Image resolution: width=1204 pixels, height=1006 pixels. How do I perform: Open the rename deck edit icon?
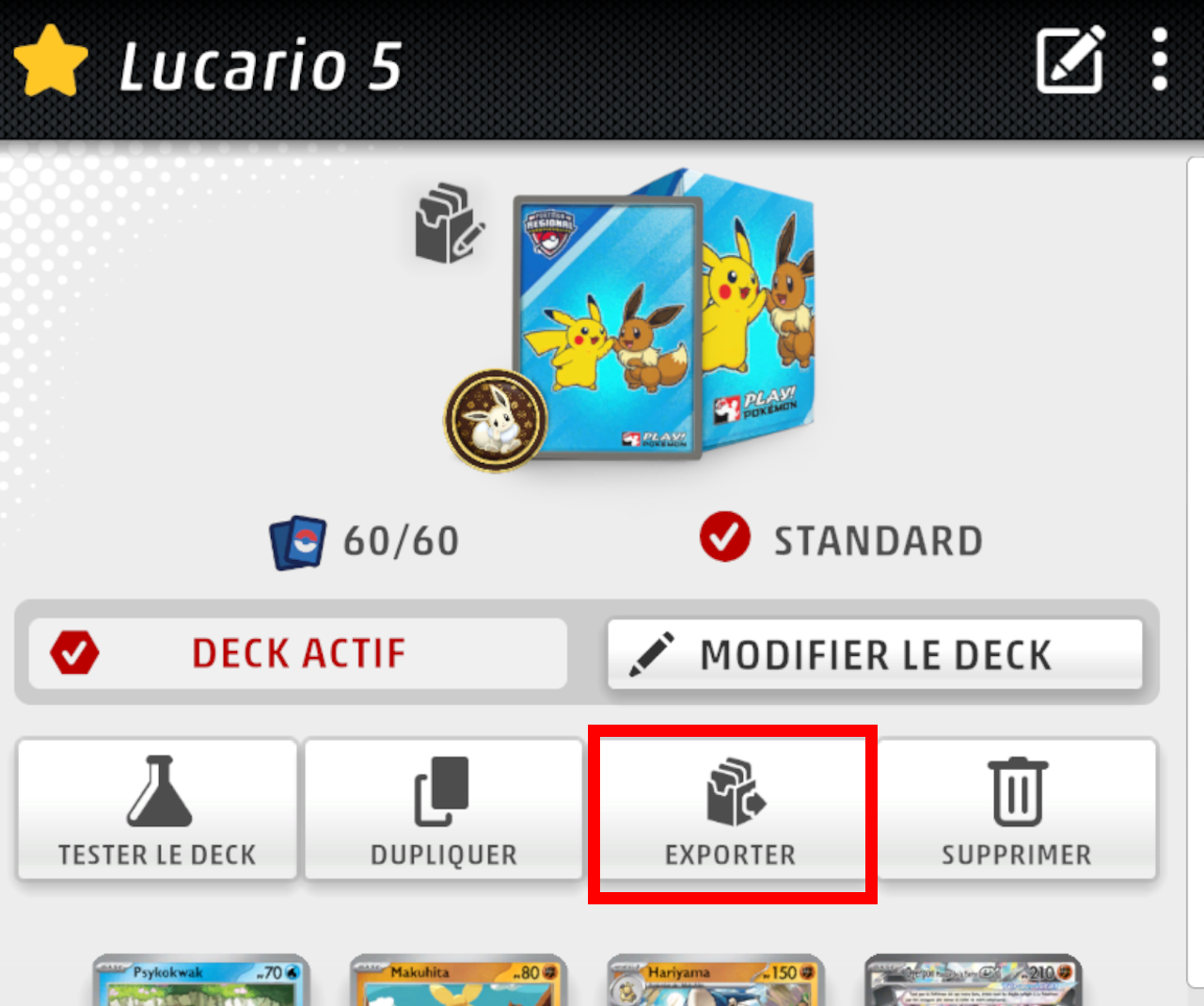click(x=1070, y=60)
